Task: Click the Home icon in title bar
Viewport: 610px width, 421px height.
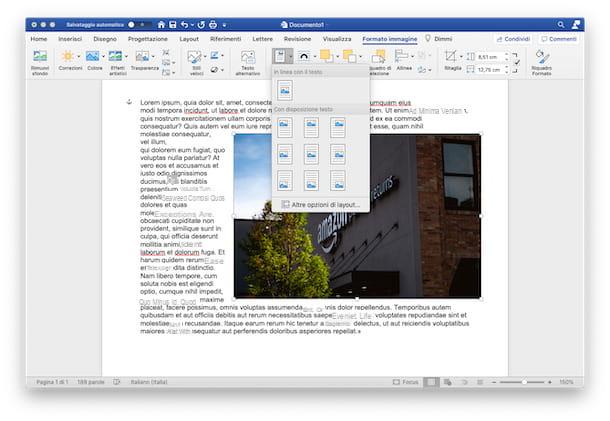Action: tap(161, 25)
